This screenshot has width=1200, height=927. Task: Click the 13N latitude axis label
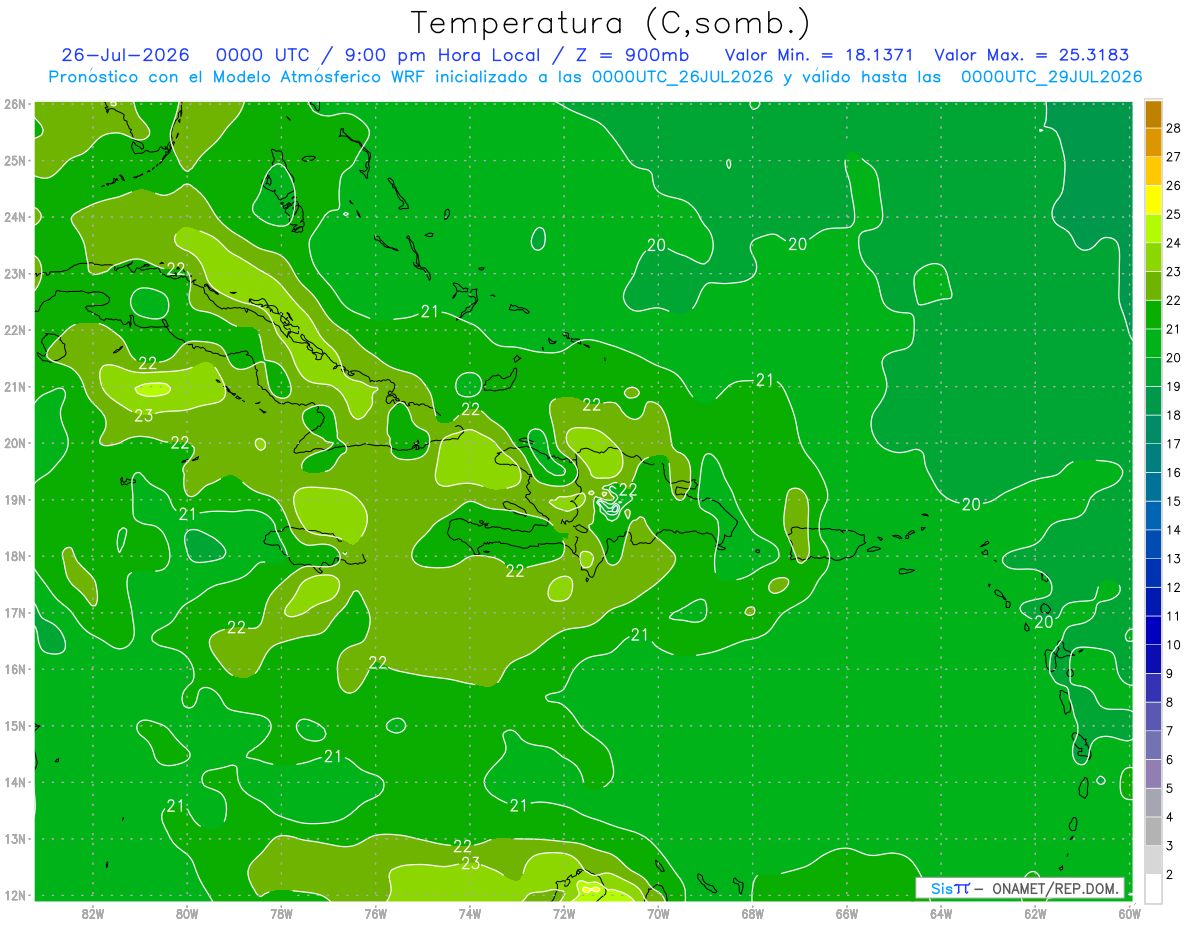[x=14, y=839]
